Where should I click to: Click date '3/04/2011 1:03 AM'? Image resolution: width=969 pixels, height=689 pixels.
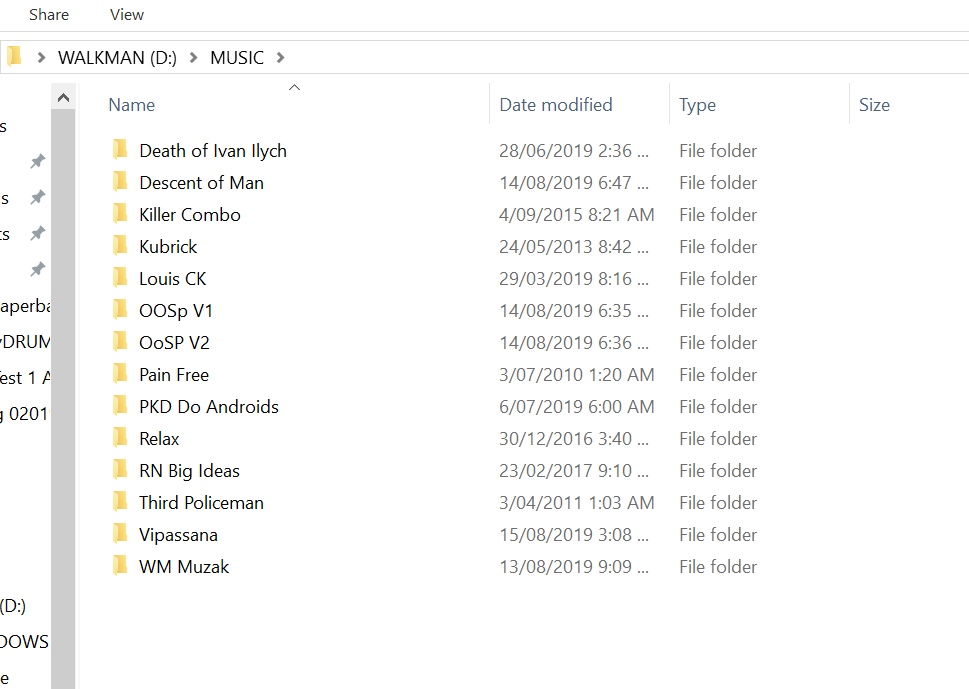577,503
